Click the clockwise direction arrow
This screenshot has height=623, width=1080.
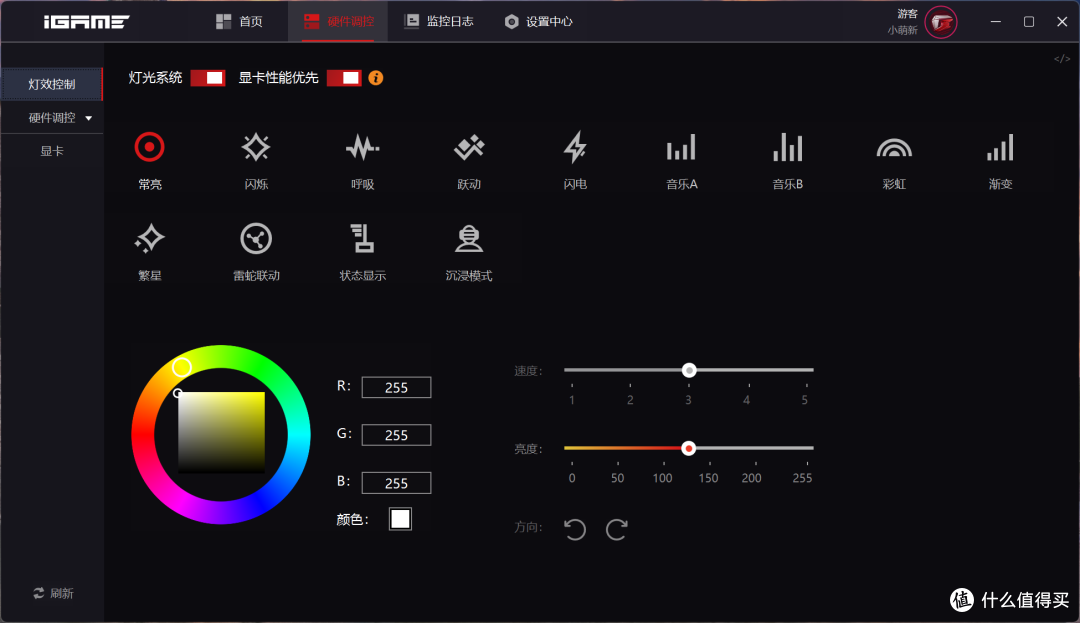(616, 529)
